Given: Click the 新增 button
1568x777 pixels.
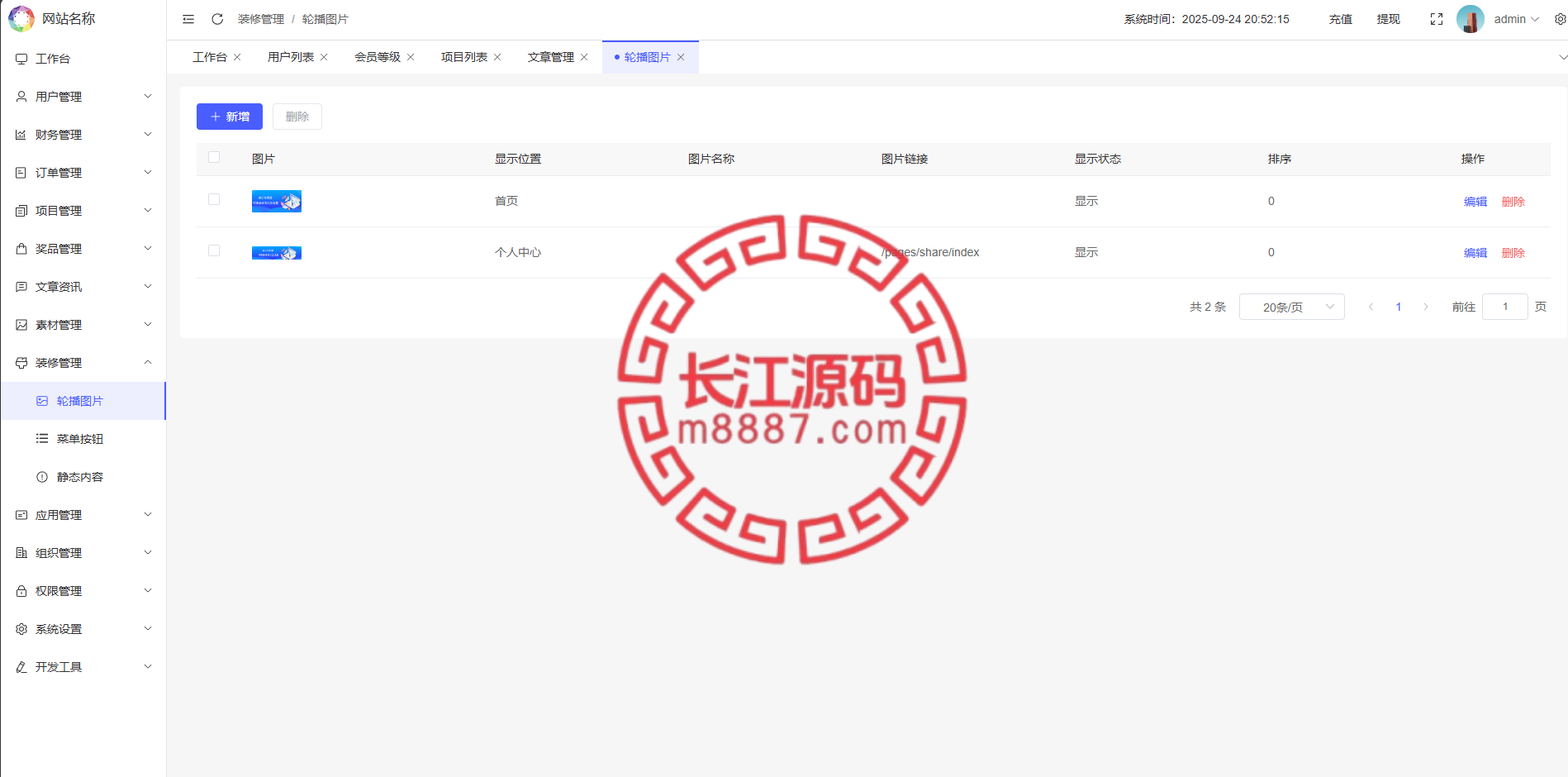Looking at the screenshot, I should pyautogui.click(x=230, y=117).
